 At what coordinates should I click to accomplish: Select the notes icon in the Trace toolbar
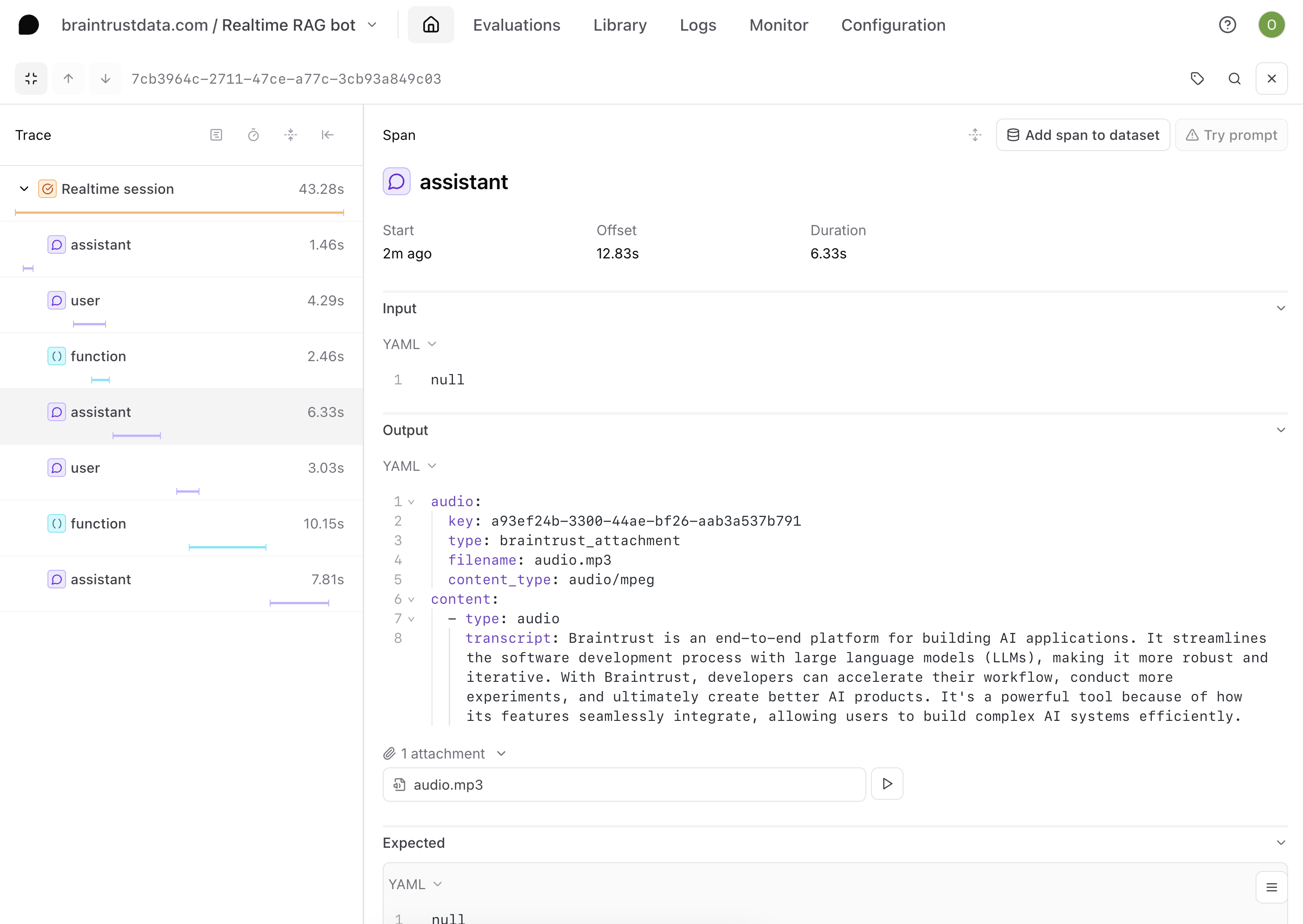216,135
